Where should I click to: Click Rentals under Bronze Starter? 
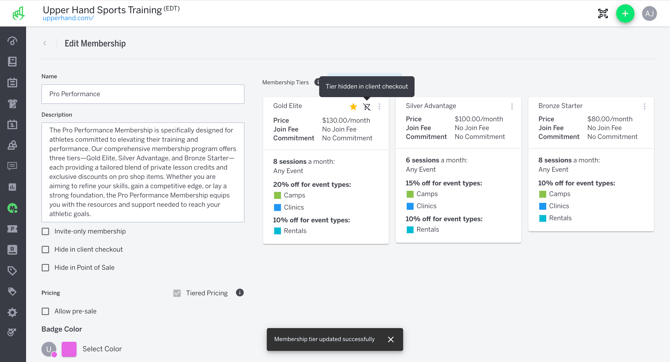tap(560, 218)
